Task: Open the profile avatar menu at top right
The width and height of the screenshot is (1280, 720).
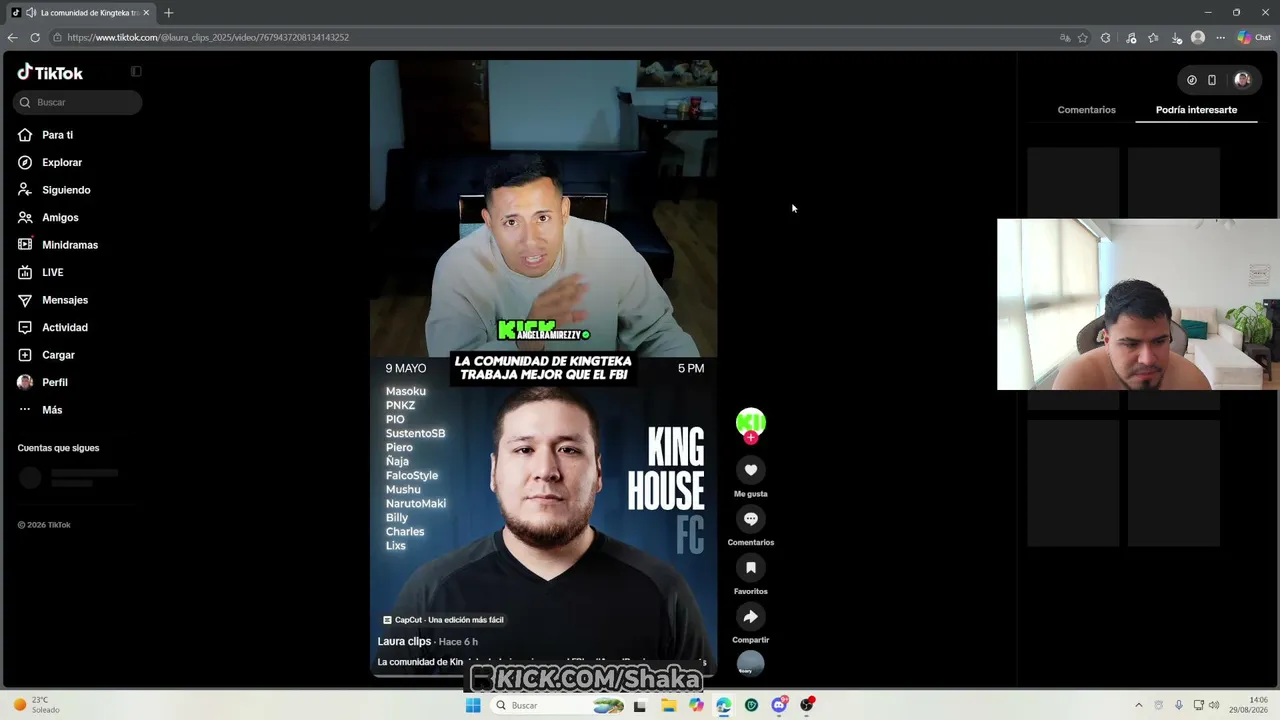Action: click(x=1242, y=80)
